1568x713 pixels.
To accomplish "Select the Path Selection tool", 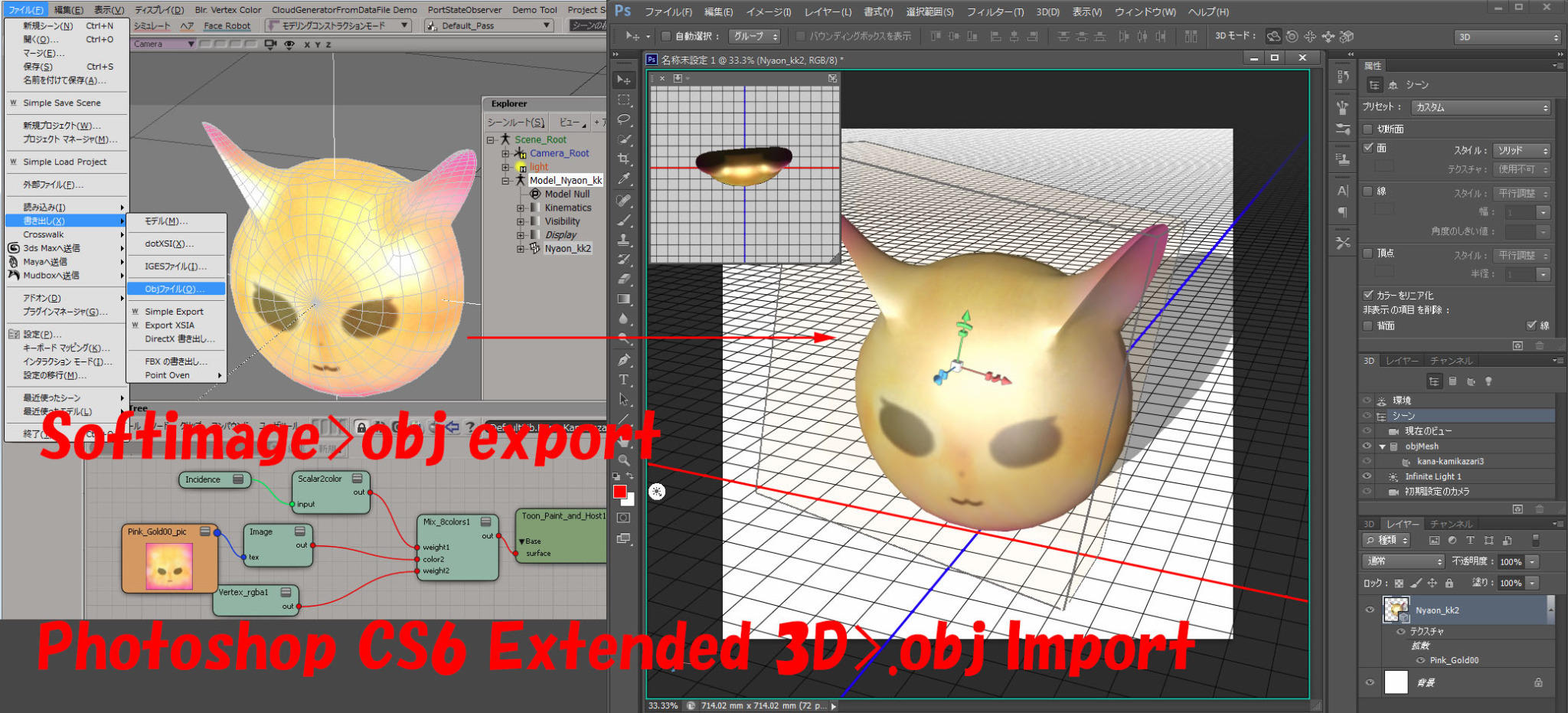I will [624, 400].
